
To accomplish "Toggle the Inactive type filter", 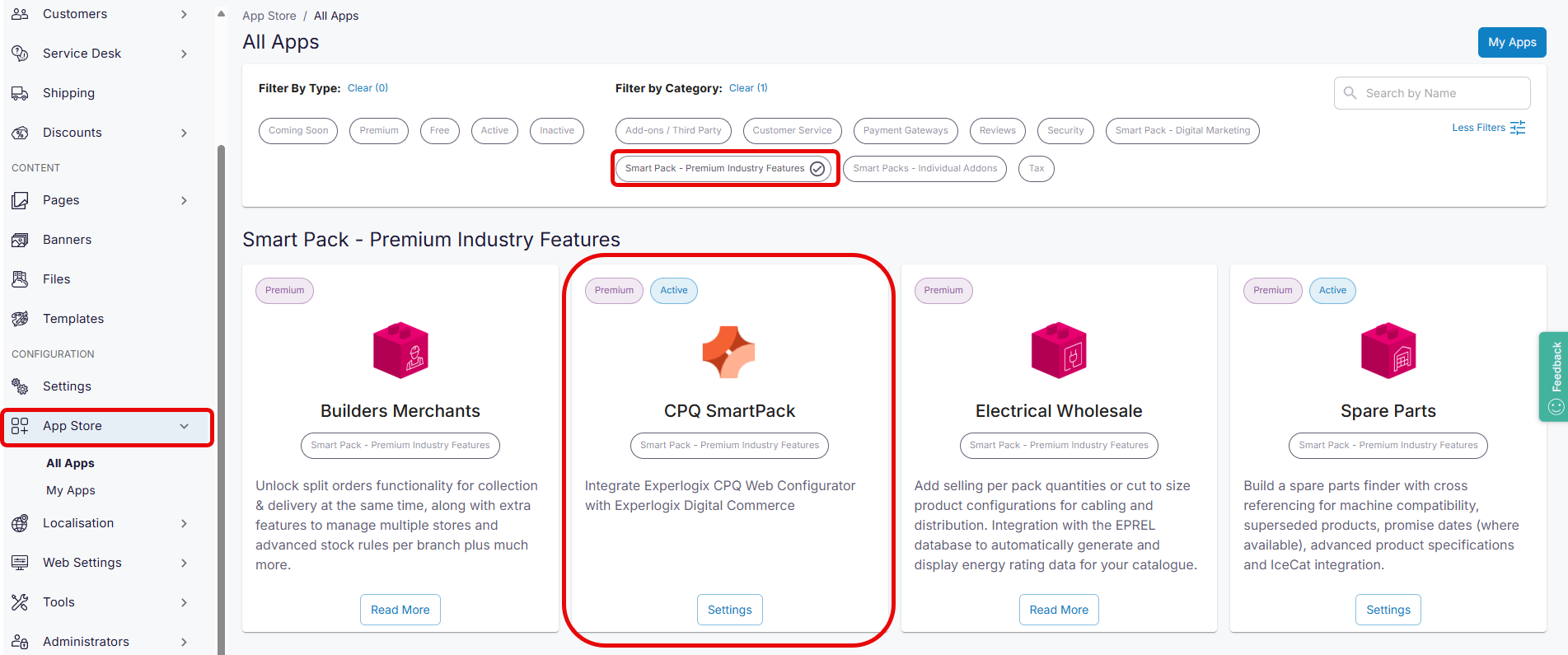I will tap(557, 130).
